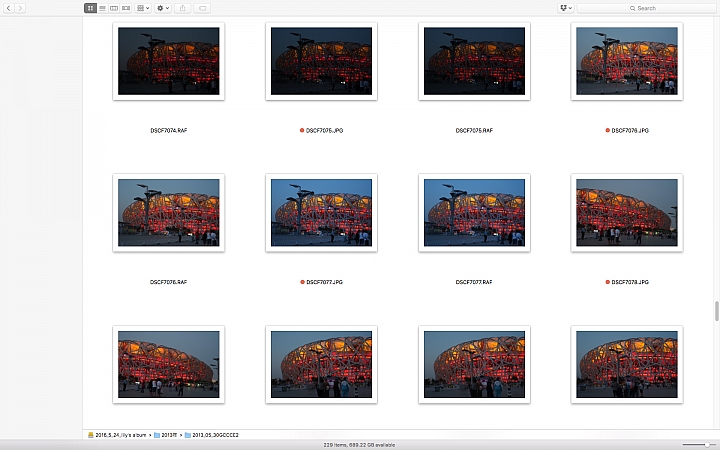This screenshot has height=450, width=720.
Task: Open lily's album drive in path bar
Action: pos(117,435)
